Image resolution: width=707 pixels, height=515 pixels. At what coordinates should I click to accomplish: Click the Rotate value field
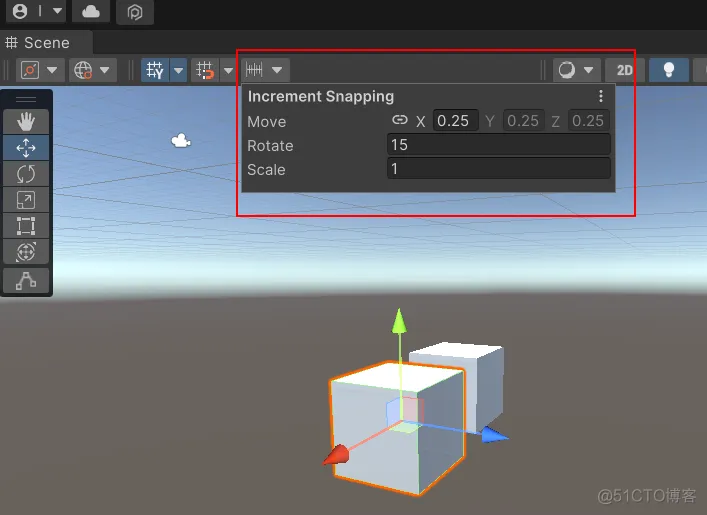(x=499, y=145)
